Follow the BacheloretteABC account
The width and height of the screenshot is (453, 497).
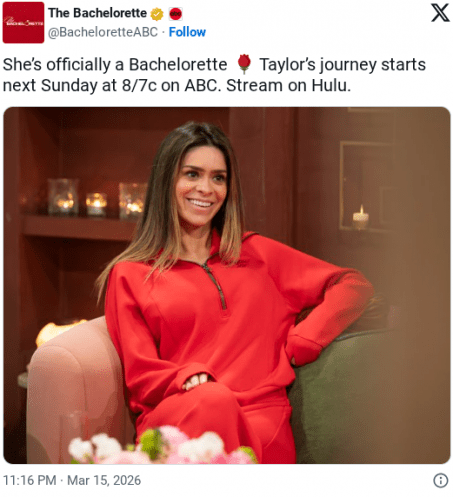pyautogui.click(x=187, y=32)
